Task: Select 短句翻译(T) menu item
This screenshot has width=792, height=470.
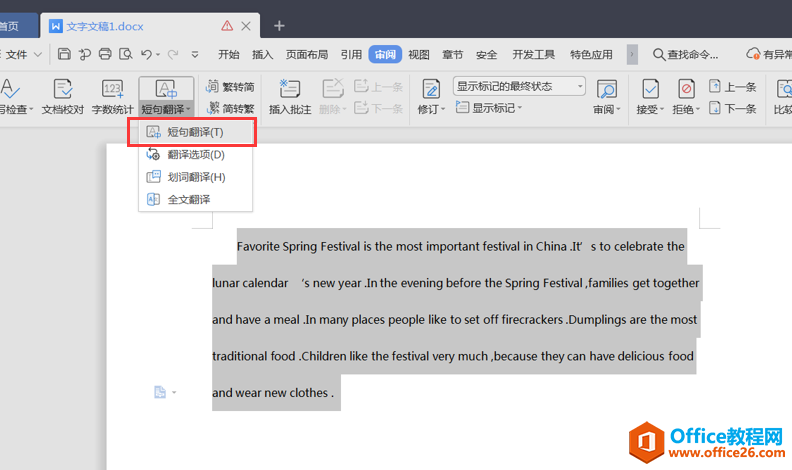Action: tap(195, 132)
